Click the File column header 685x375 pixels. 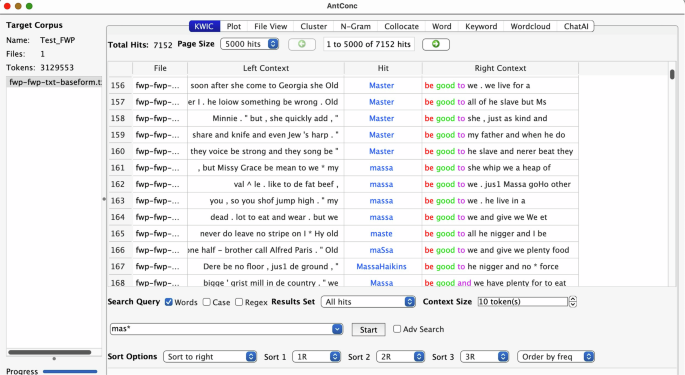[160, 68]
